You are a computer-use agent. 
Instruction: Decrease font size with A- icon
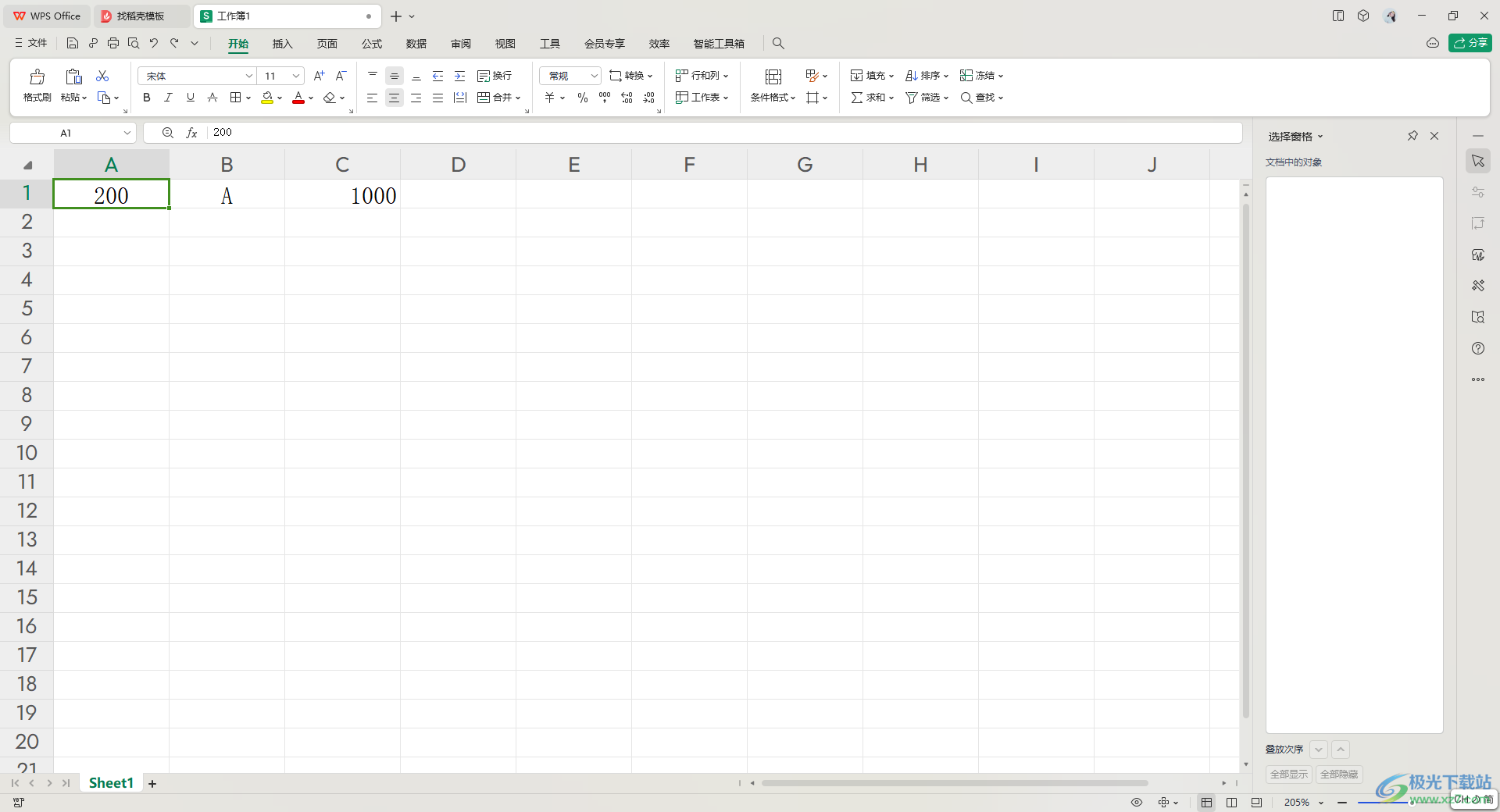(341, 76)
